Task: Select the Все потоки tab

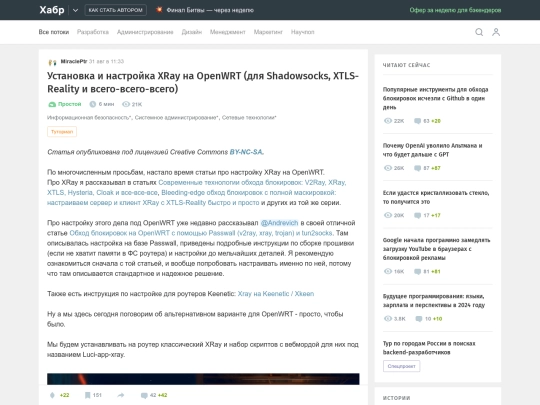Action: pos(54,32)
